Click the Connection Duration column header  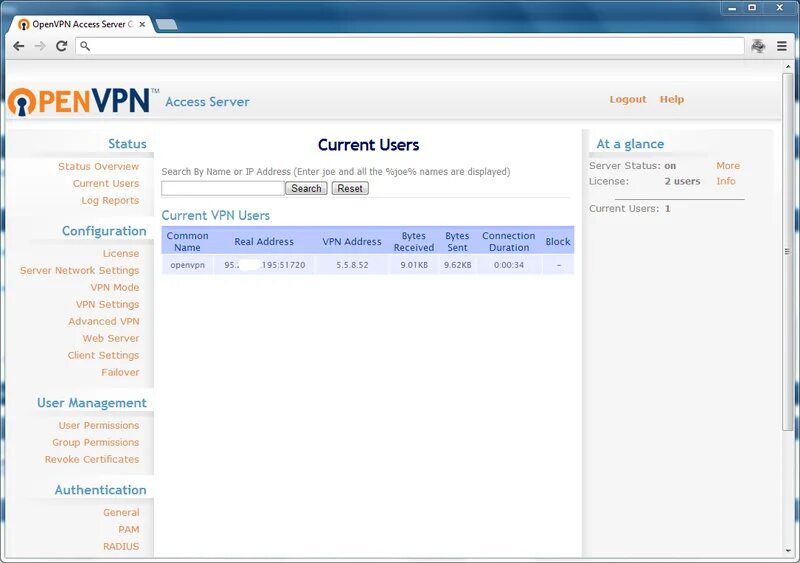(509, 241)
